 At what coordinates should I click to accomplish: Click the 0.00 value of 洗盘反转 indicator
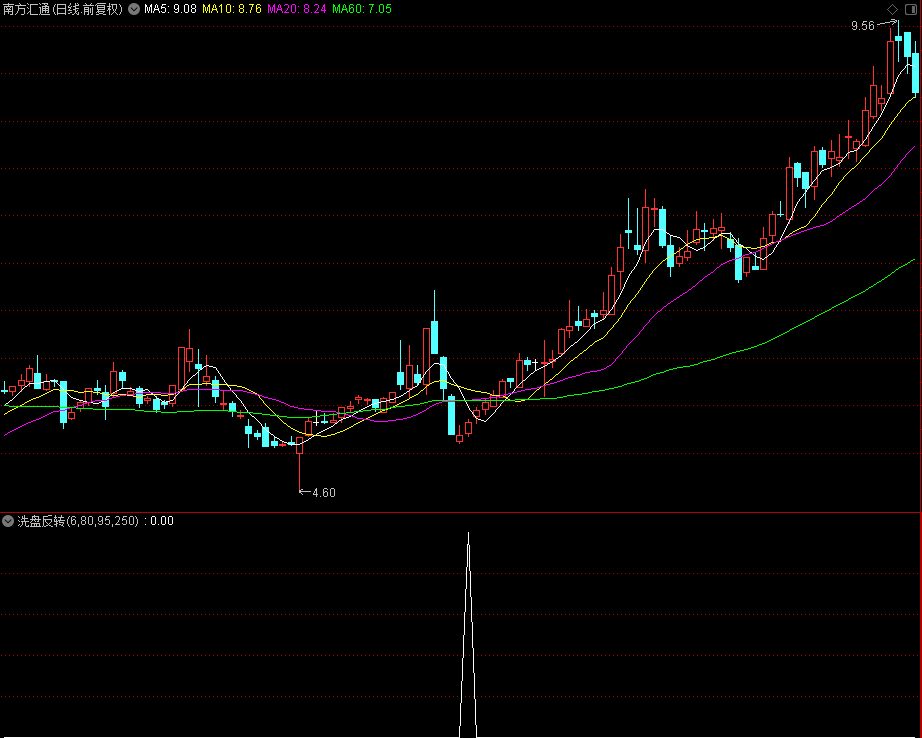161,521
